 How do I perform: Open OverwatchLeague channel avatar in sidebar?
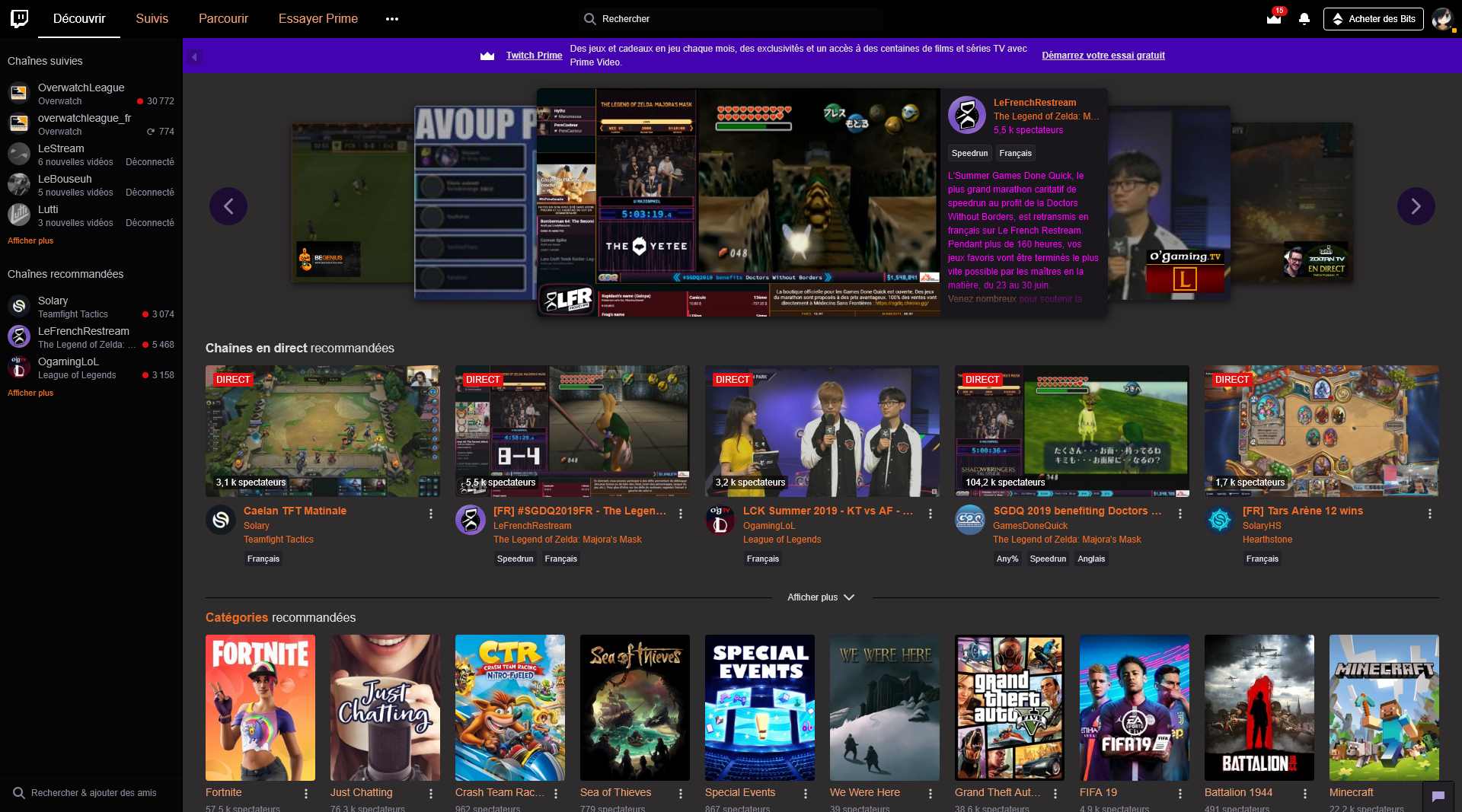click(x=19, y=93)
